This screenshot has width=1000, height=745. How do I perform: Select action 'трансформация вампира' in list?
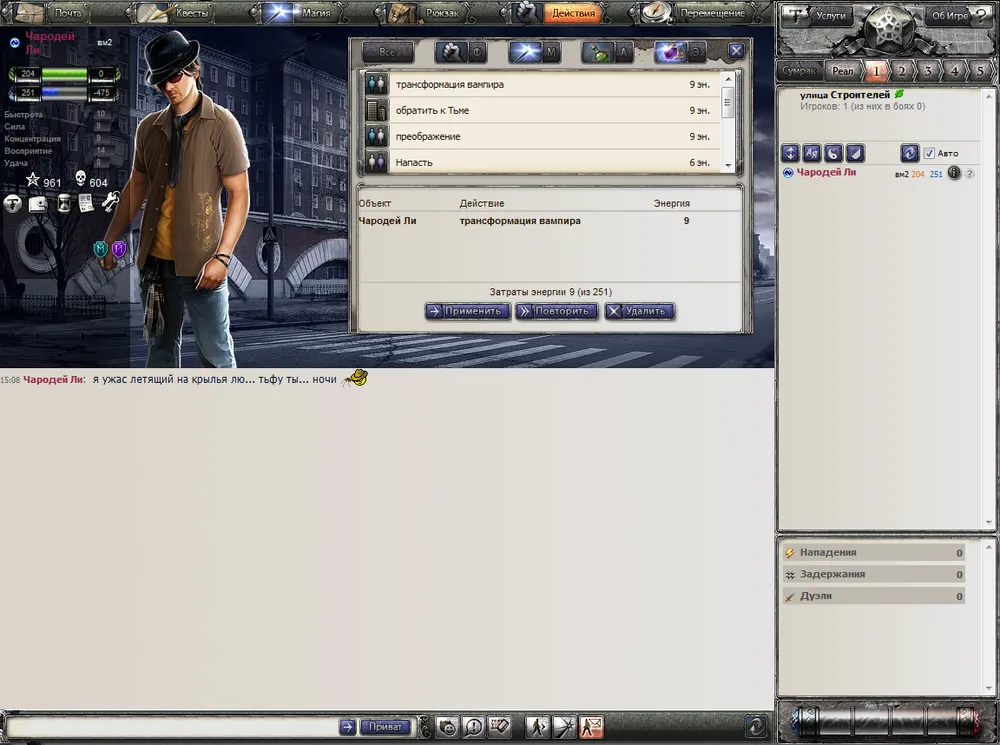pos(541,84)
